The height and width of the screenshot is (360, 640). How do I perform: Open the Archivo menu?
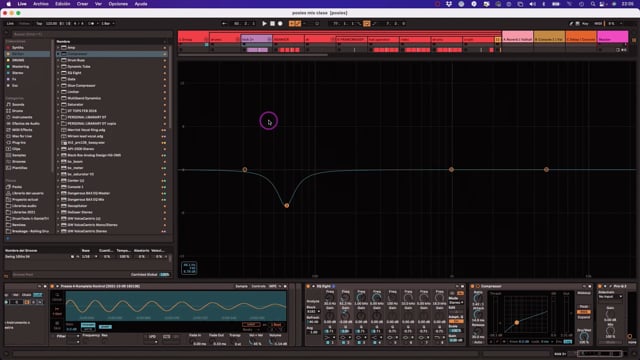tap(40, 4)
